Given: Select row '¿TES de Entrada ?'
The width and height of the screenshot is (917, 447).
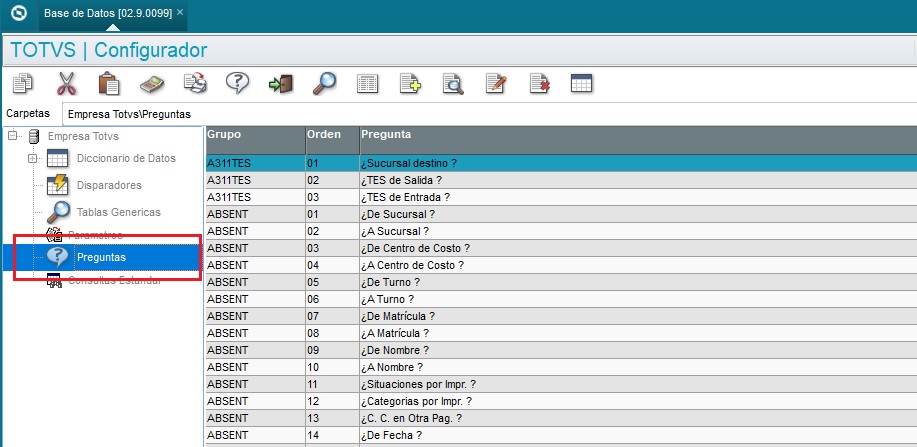Looking at the screenshot, I should point(561,197).
